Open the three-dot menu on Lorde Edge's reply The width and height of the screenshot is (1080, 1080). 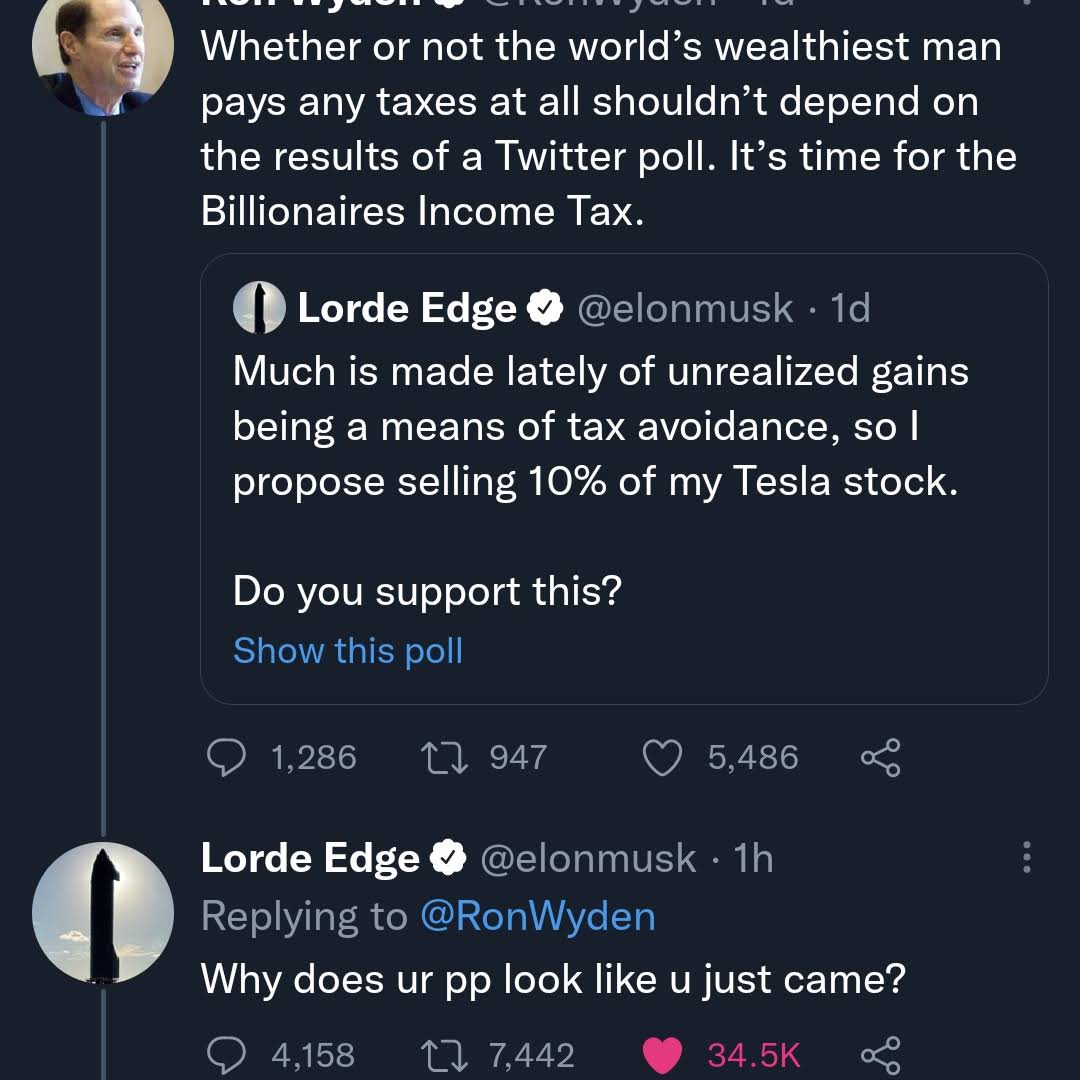pos(1027,858)
